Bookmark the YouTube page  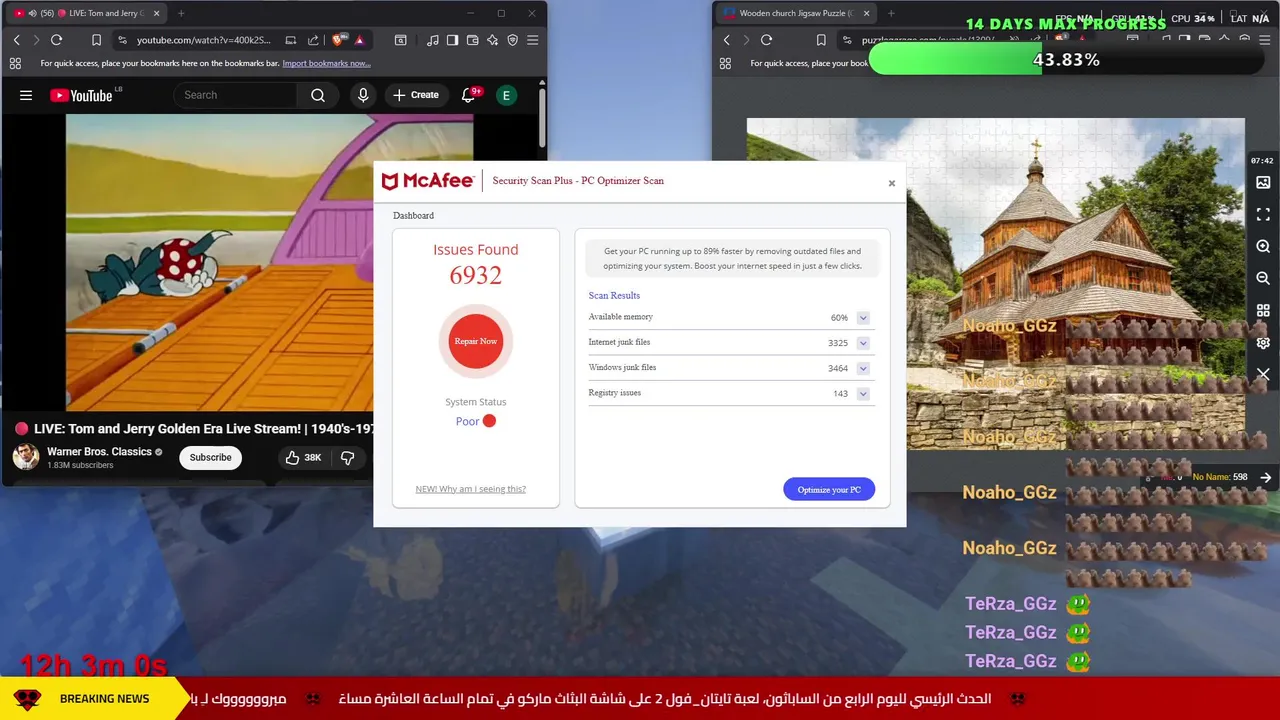click(96, 40)
